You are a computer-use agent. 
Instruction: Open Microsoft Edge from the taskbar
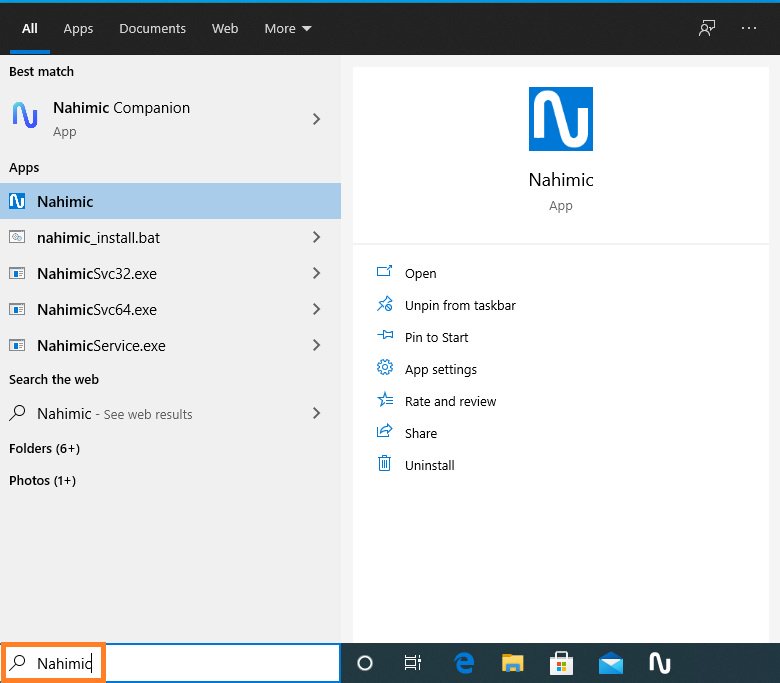[463, 663]
